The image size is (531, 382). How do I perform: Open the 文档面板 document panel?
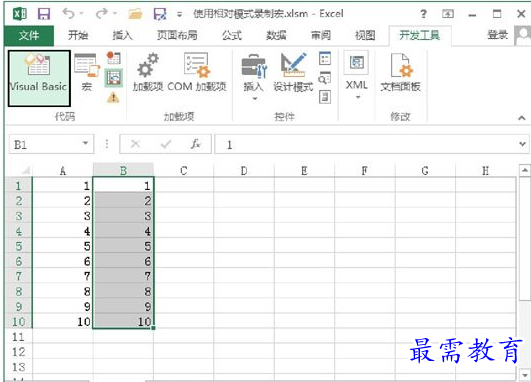coord(400,73)
